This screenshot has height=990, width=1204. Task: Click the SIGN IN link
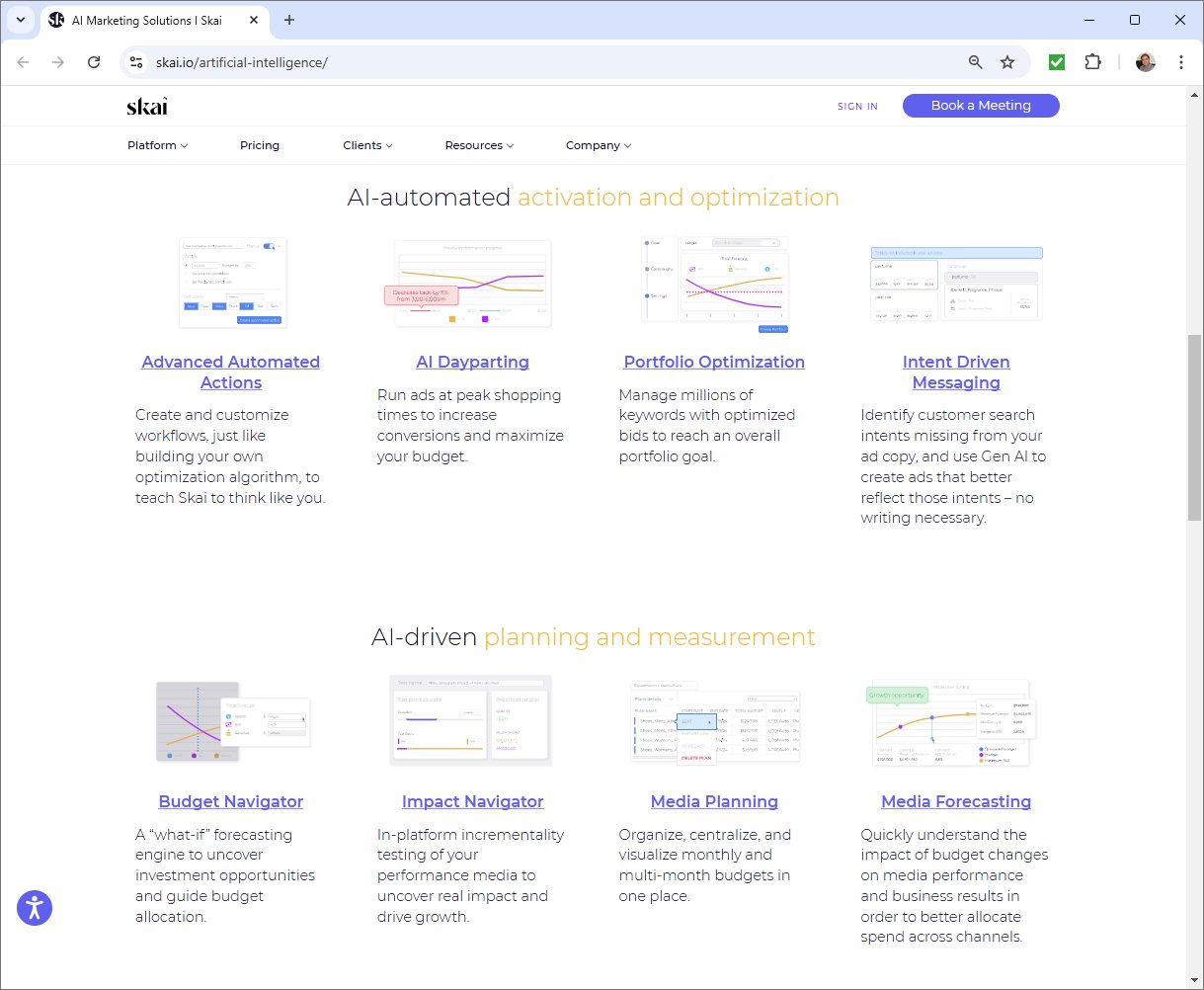point(857,107)
